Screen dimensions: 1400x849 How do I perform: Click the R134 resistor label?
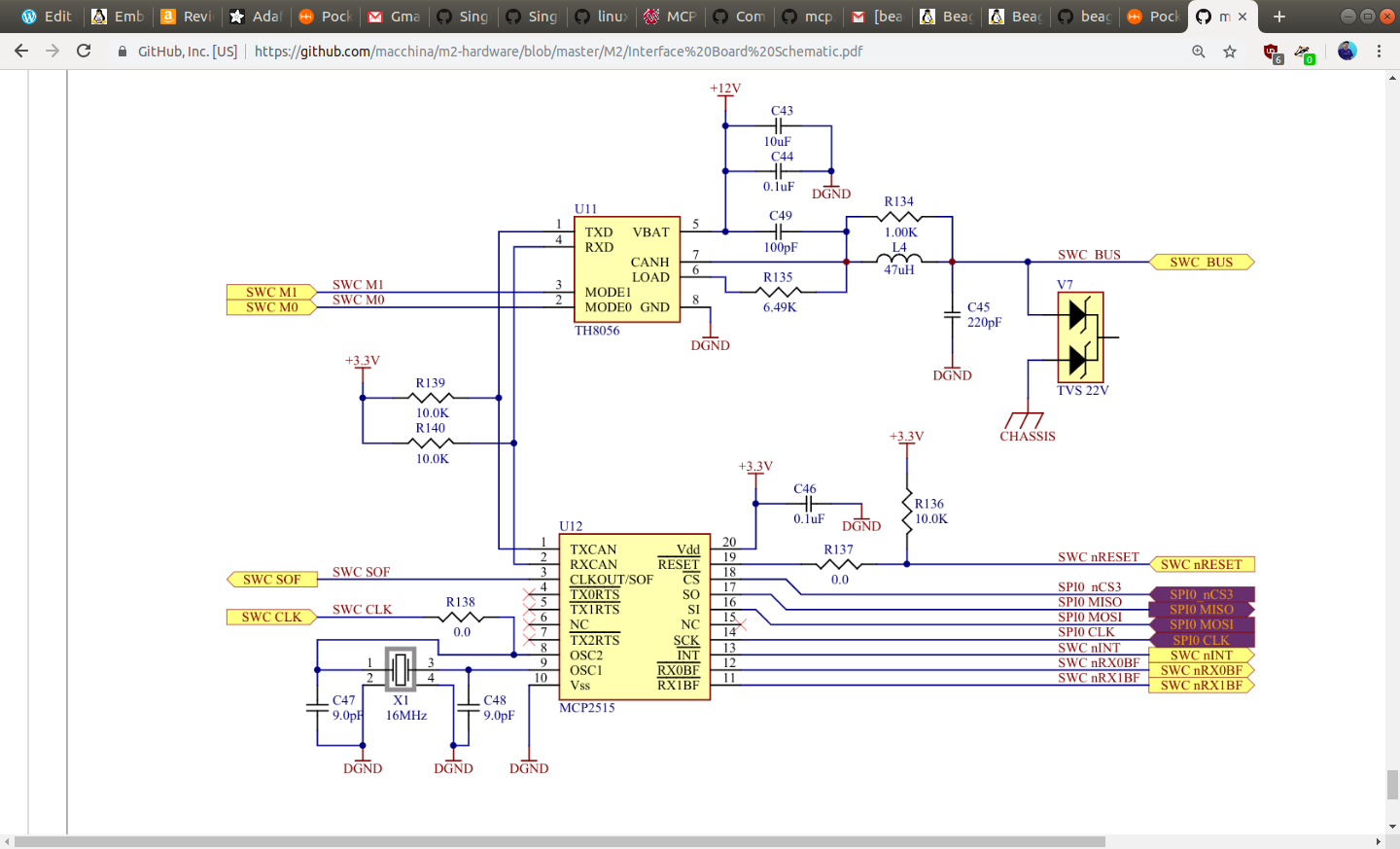coord(899,201)
